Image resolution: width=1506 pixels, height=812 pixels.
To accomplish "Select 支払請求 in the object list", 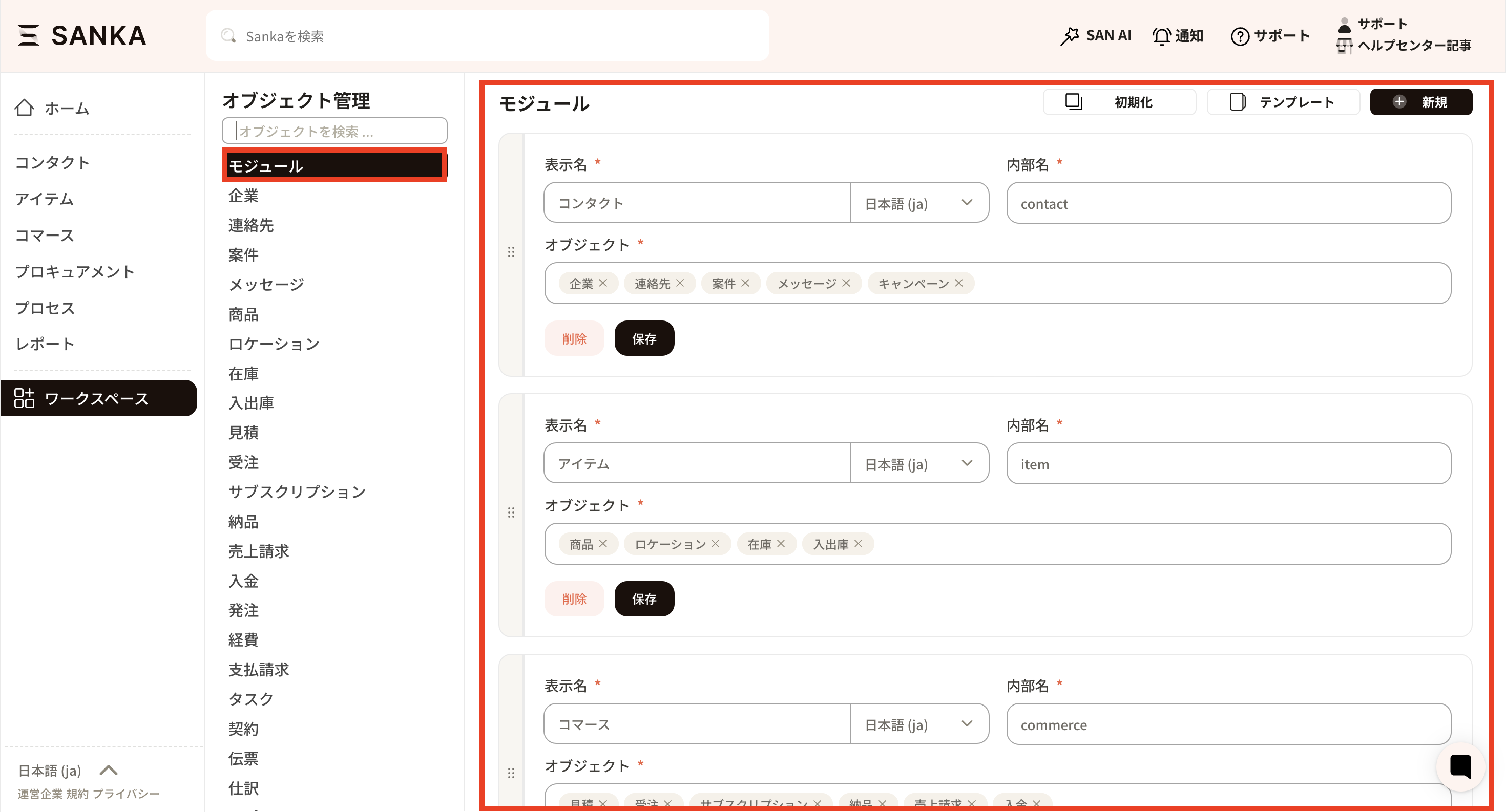I will click(x=258, y=670).
